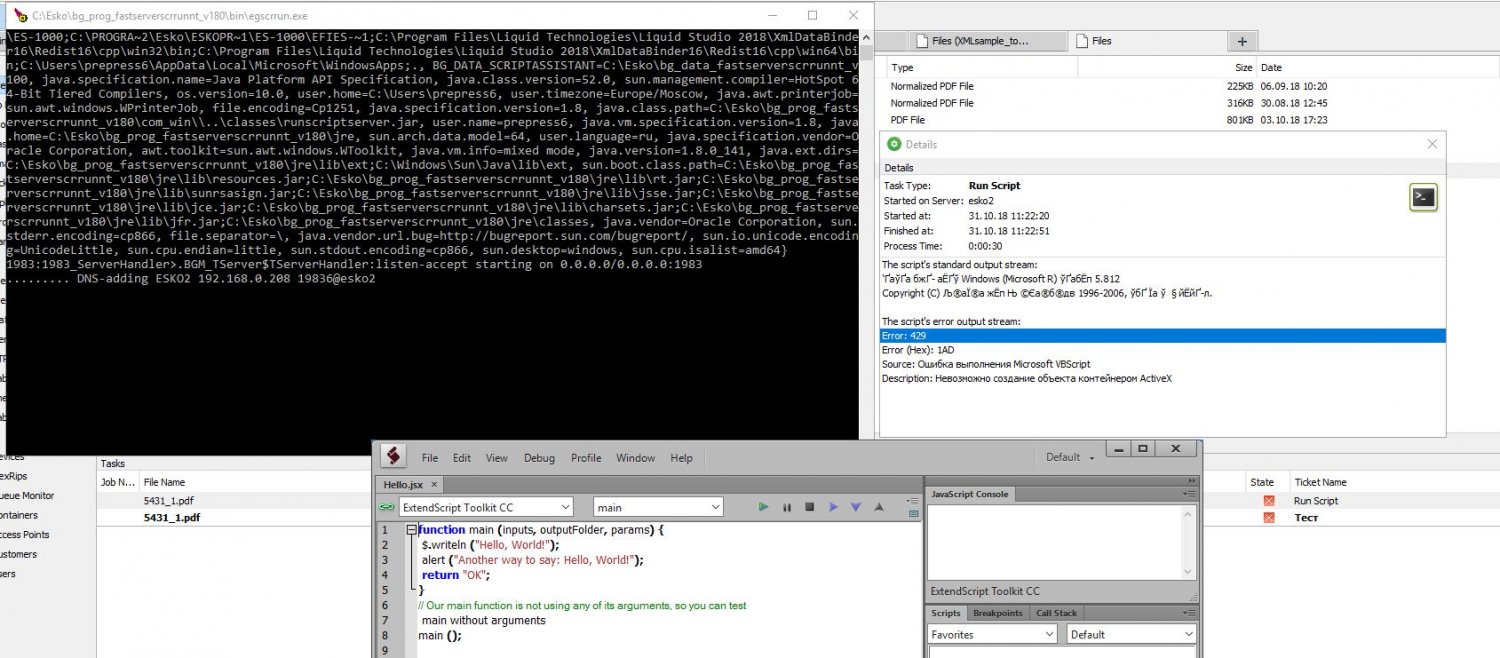
Task: Switch to the Breakpoints tab
Action: 997,613
